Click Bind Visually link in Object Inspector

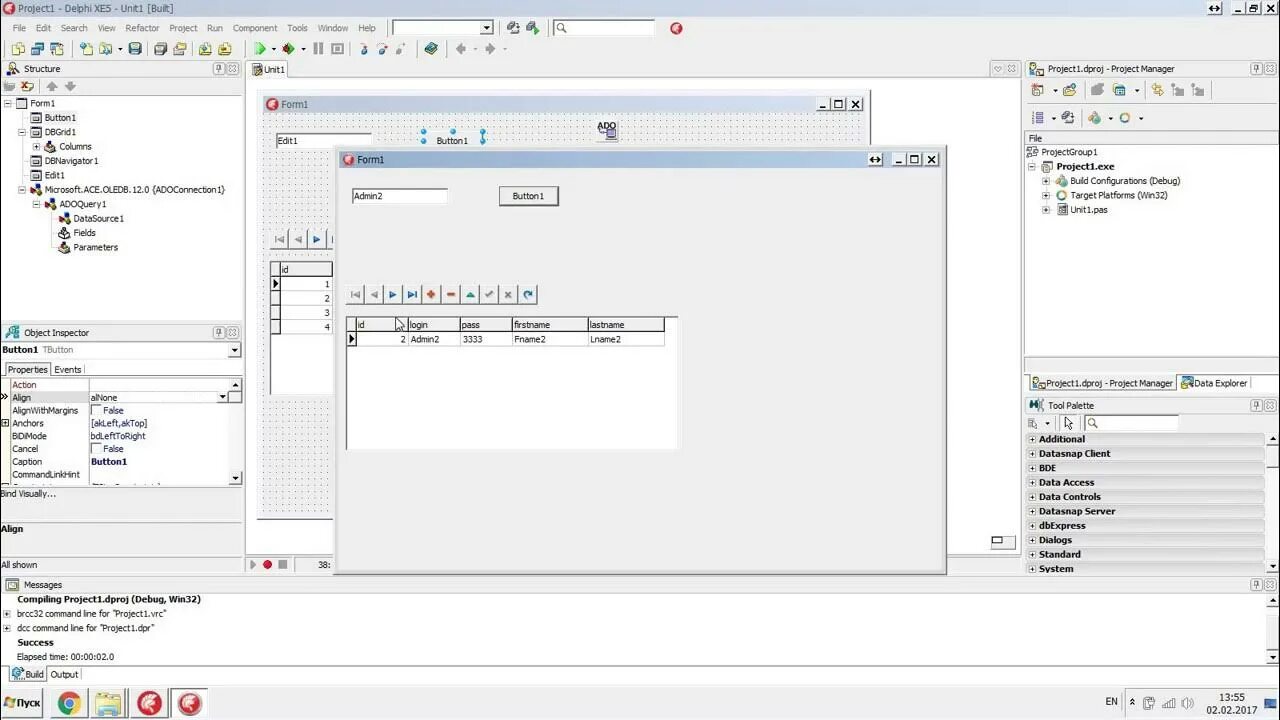point(28,493)
